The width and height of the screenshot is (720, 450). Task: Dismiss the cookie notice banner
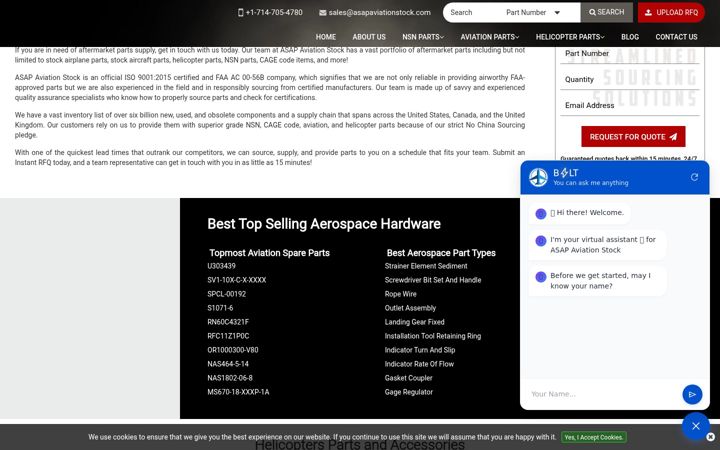click(710, 437)
